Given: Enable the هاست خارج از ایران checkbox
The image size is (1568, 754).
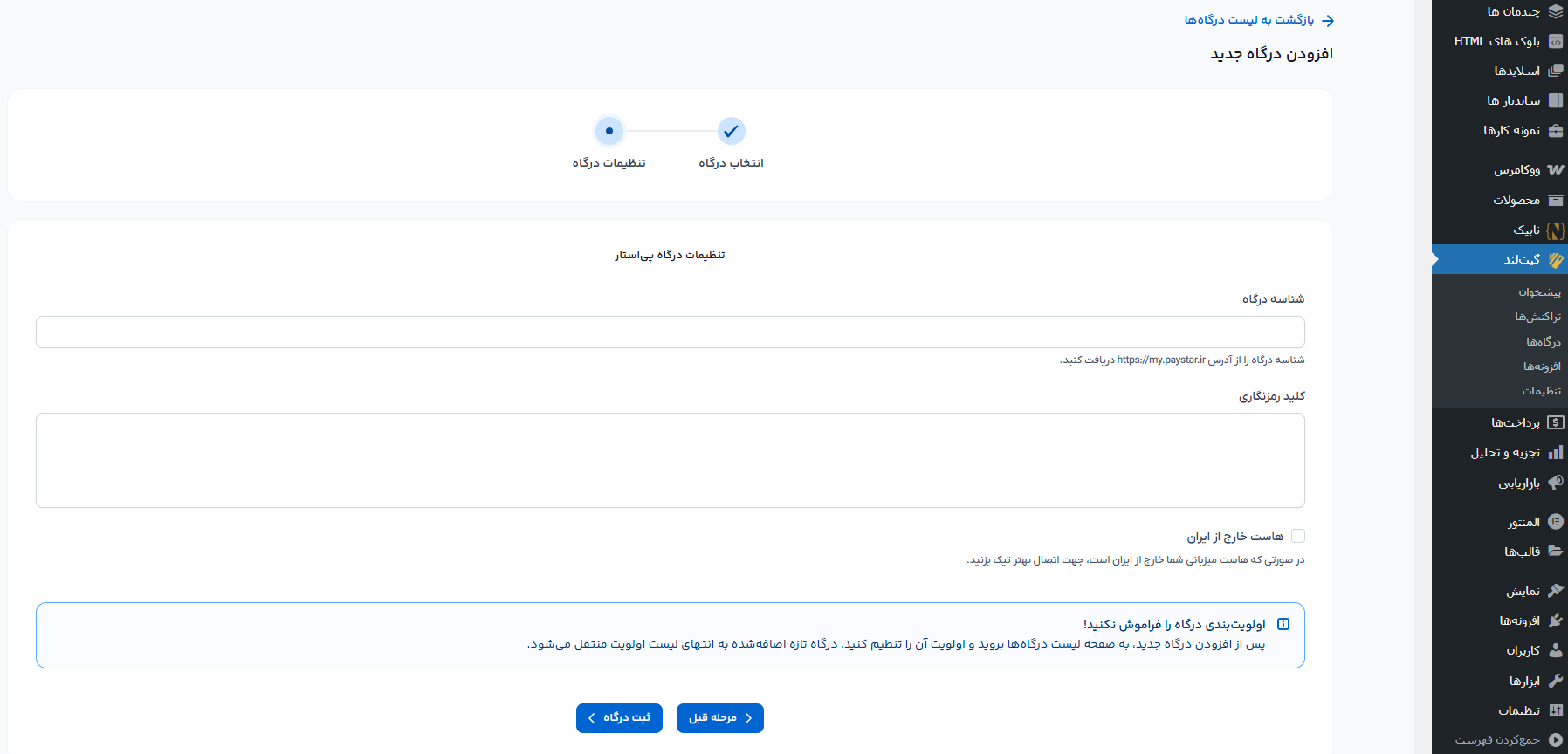Looking at the screenshot, I should pyautogui.click(x=1298, y=536).
